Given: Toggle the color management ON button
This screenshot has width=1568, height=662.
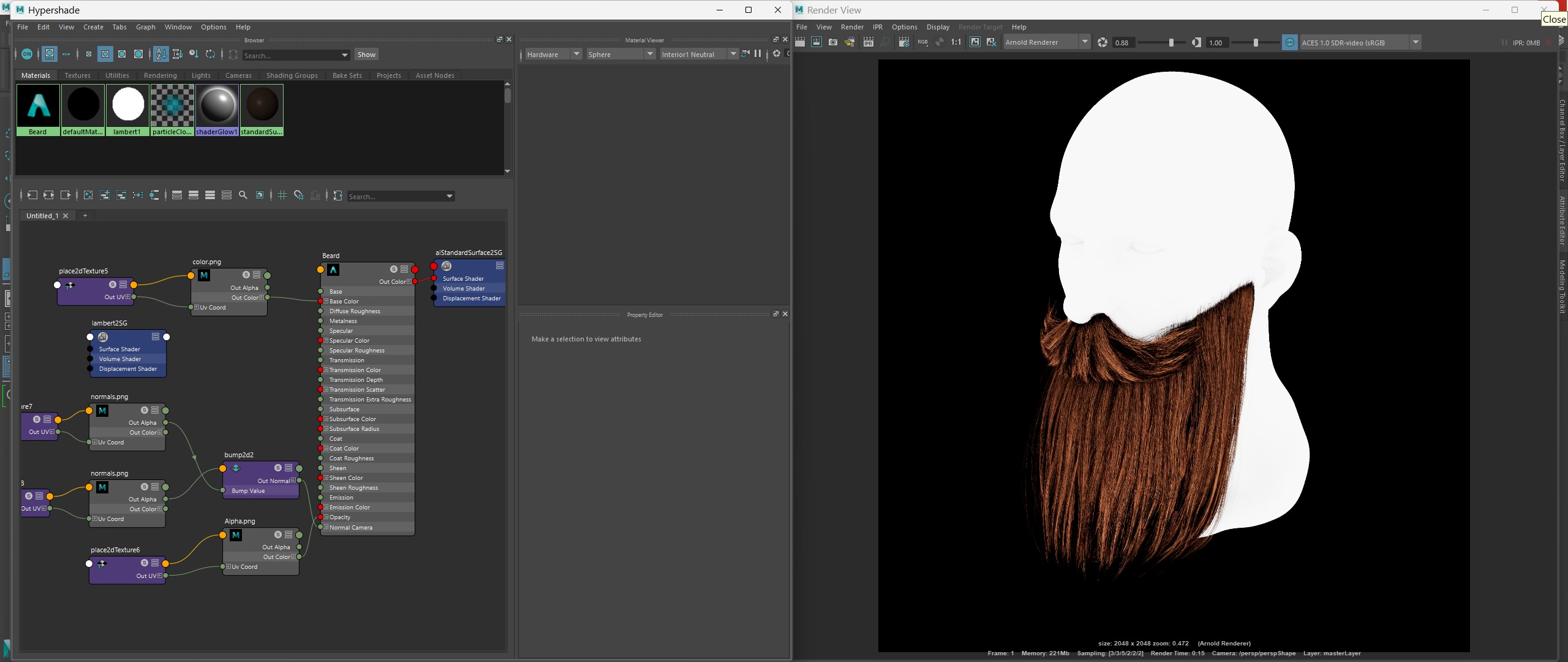Looking at the screenshot, I should coord(1290,42).
